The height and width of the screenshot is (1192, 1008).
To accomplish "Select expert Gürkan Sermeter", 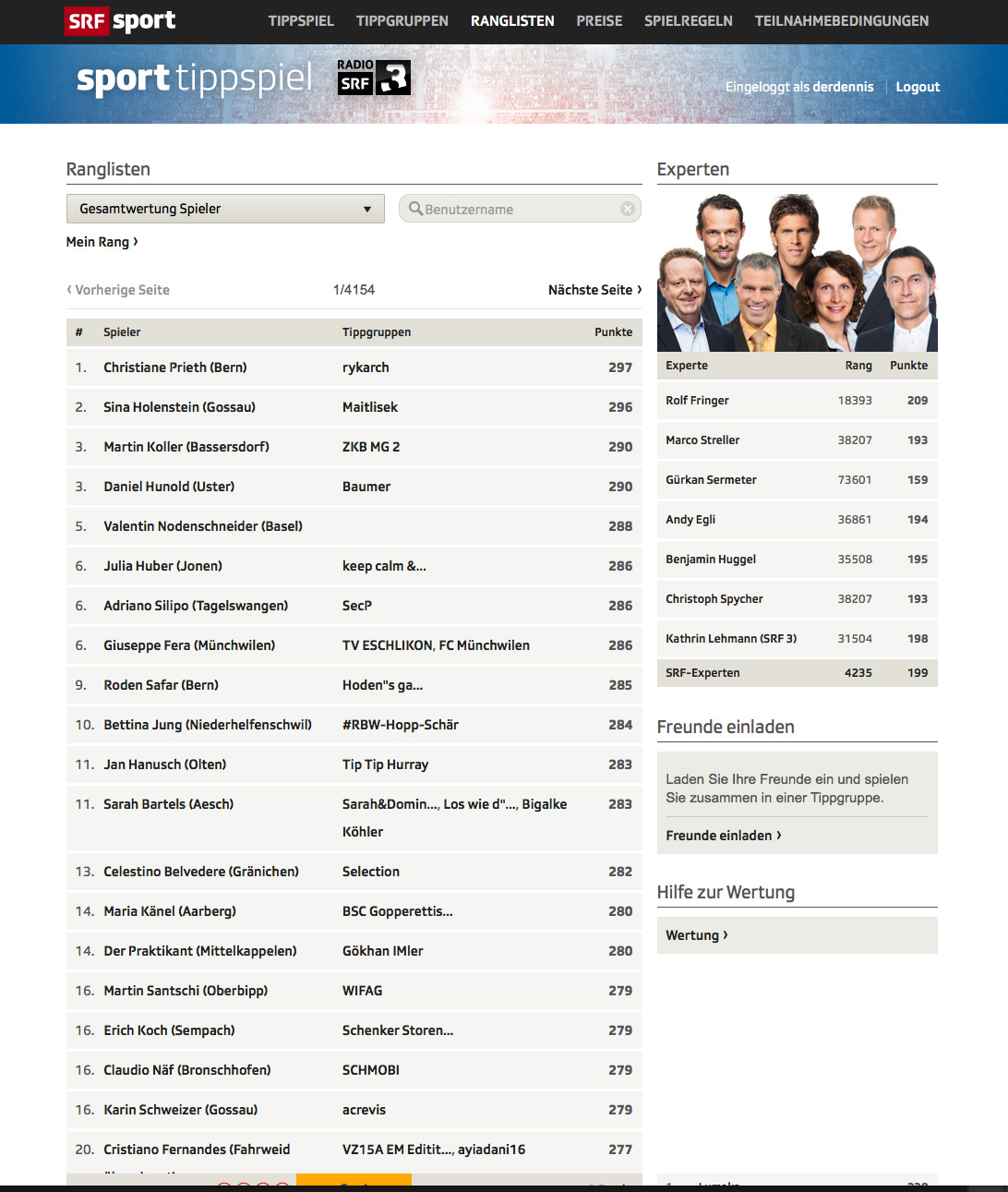I will pyautogui.click(x=711, y=480).
